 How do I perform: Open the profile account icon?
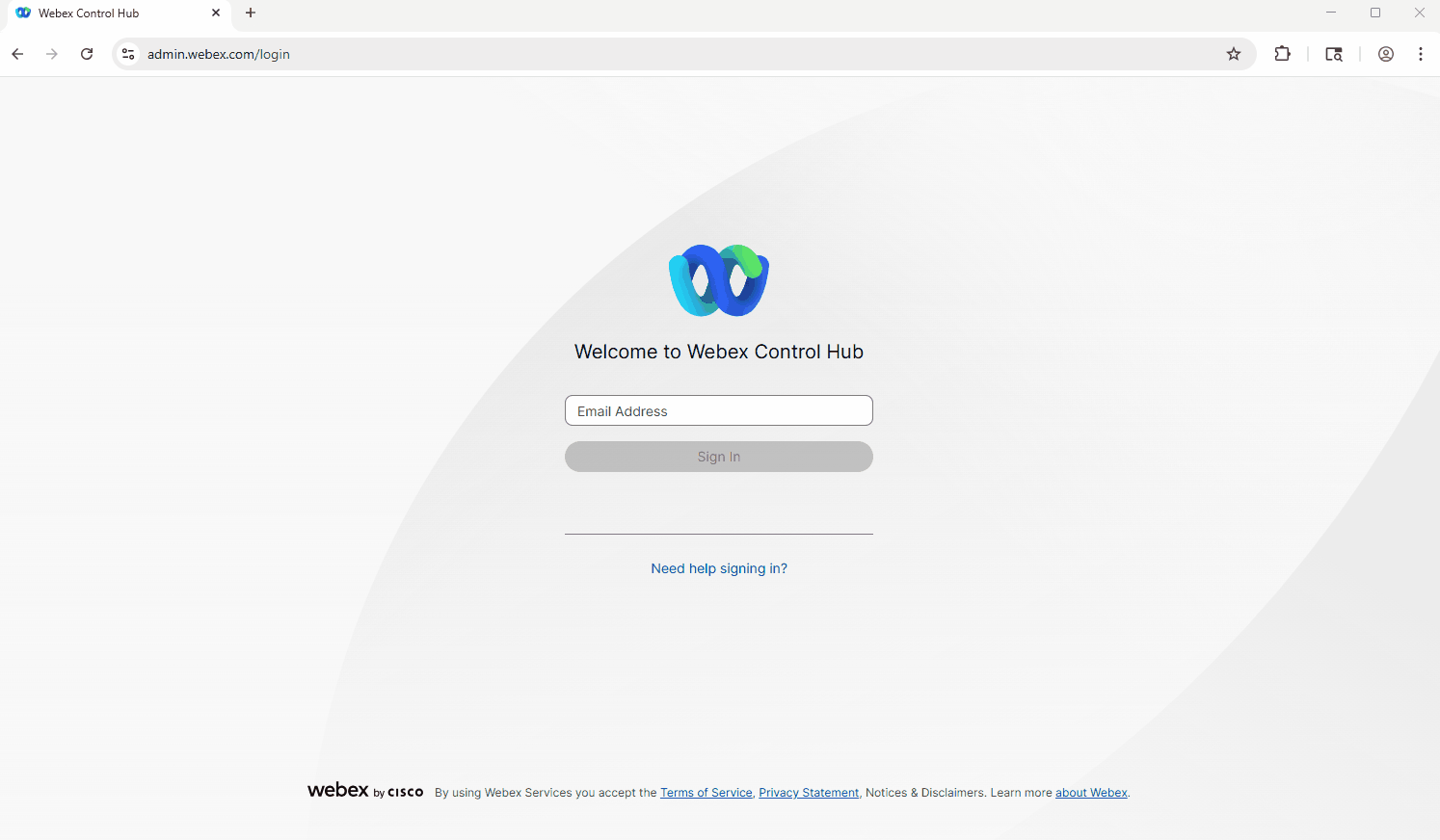pyautogui.click(x=1385, y=54)
